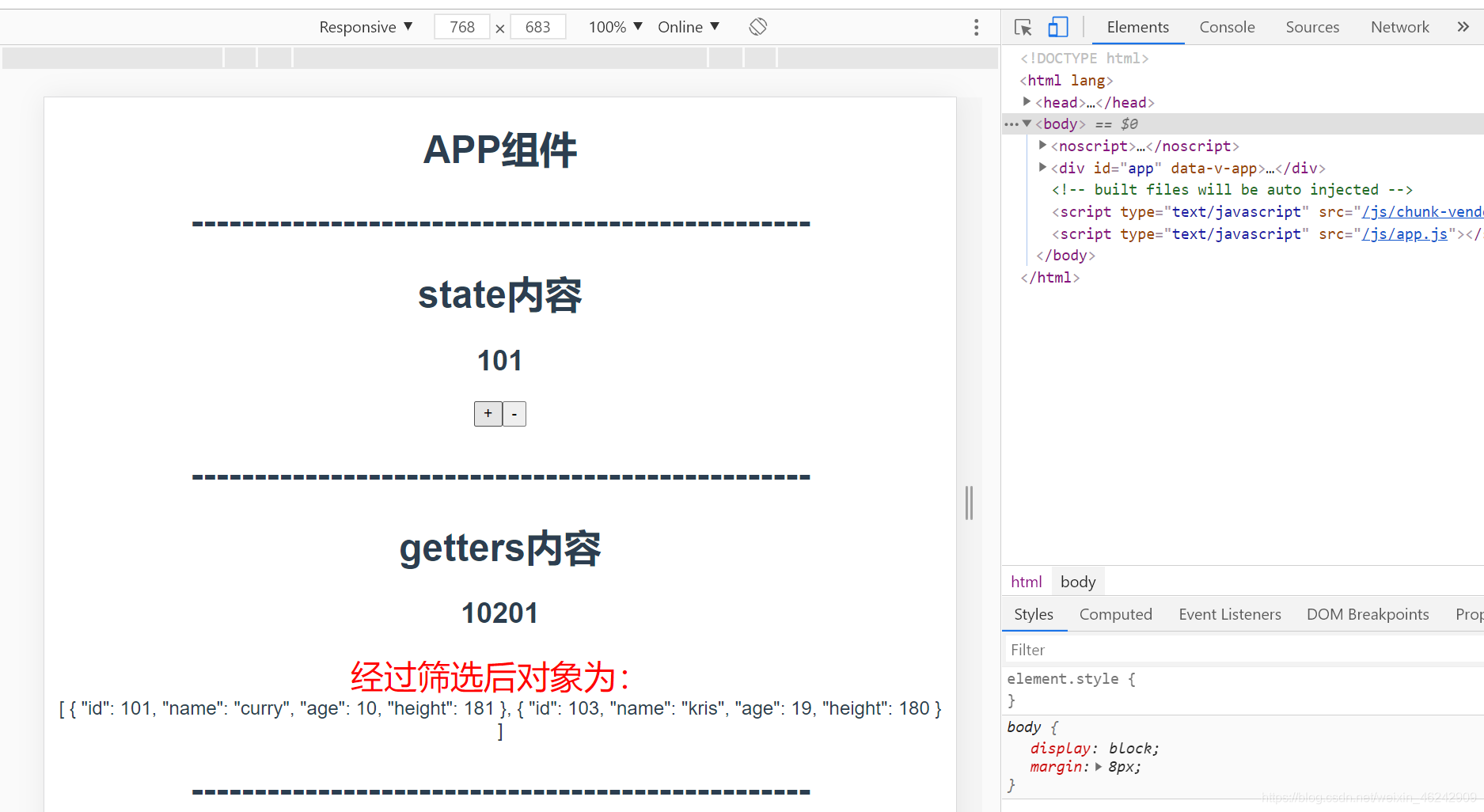Click the minus button under state
Image resolution: width=1484 pixels, height=812 pixels.
point(514,413)
